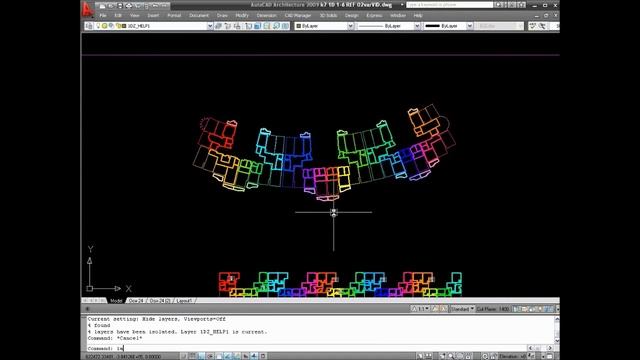Viewport: 640px width, 360px height.
Task: Switch to the Model tab
Action: pyautogui.click(x=116, y=301)
